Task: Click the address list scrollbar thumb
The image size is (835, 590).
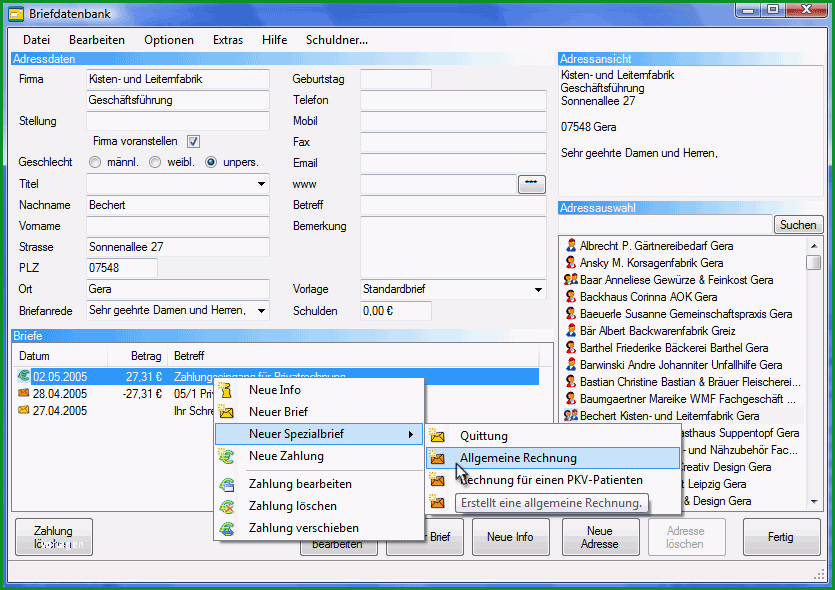Action: [x=813, y=263]
